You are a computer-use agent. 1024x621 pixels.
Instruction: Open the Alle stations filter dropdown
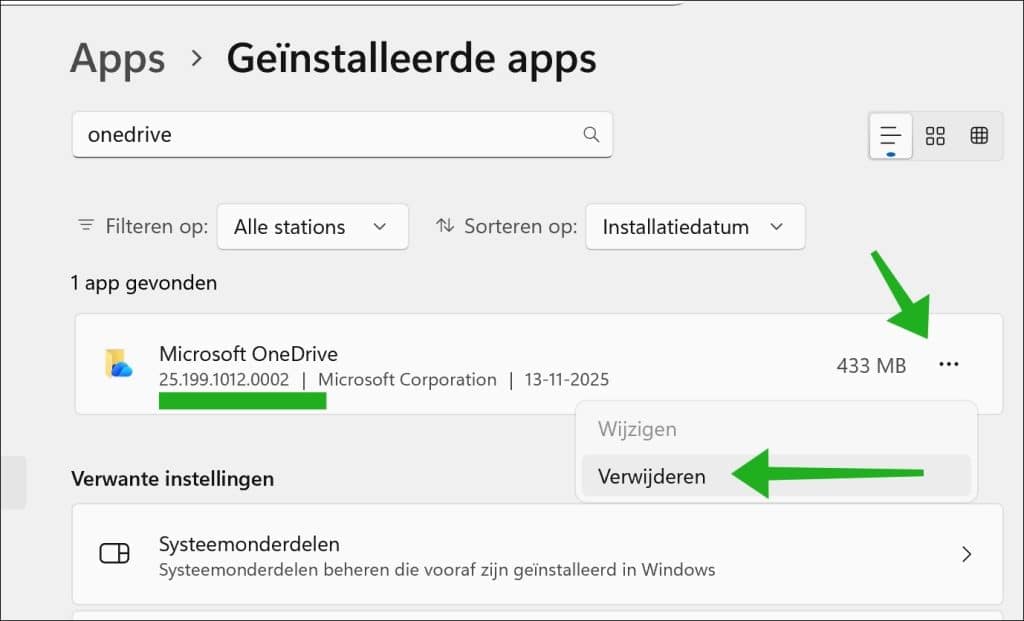click(x=312, y=226)
